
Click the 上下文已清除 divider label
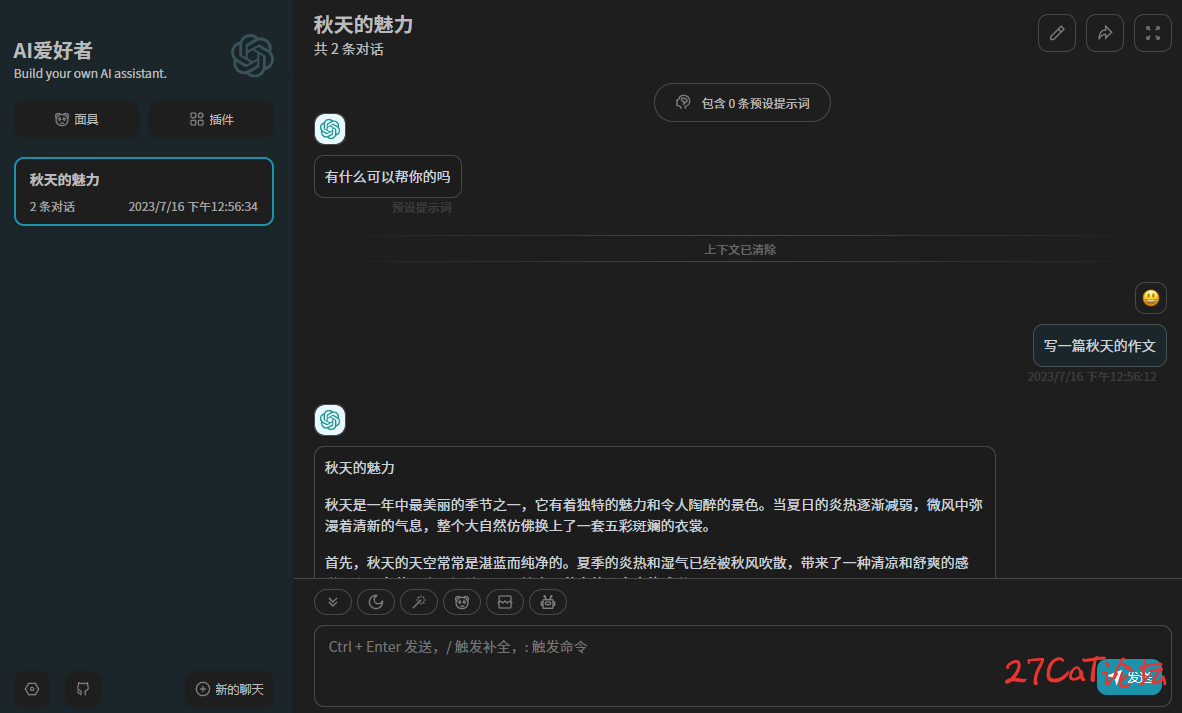tap(740, 249)
